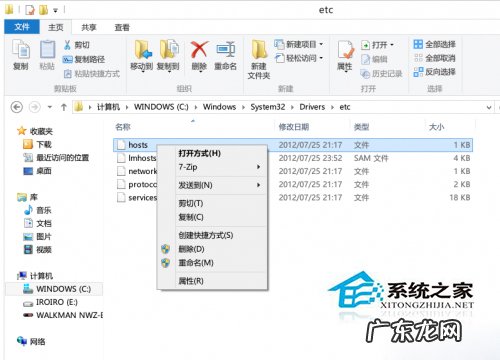Click Drivers in the address path
500x360 pixels.
pyautogui.click(x=312, y=107)
